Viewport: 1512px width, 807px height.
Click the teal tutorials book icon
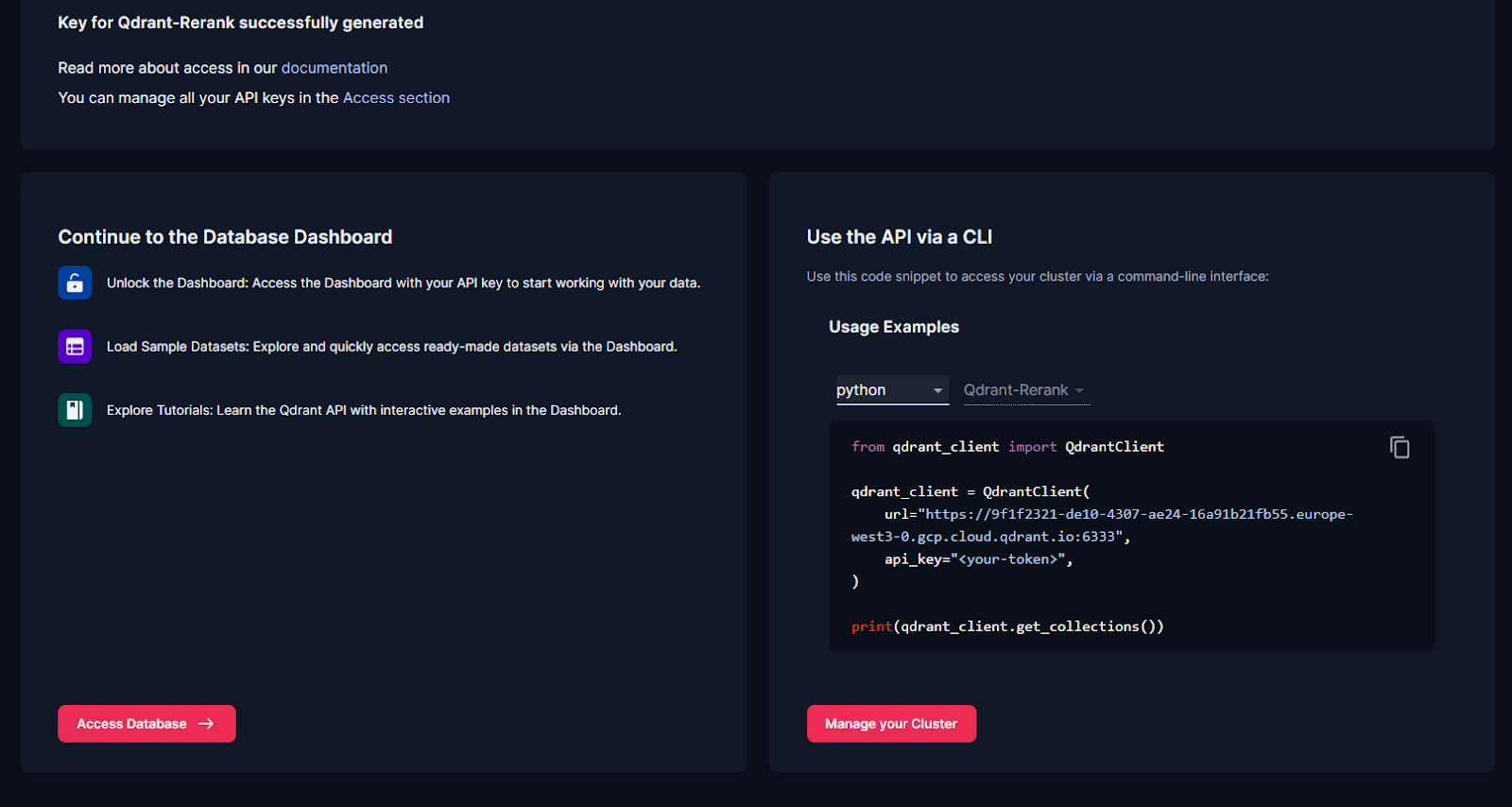75,410
